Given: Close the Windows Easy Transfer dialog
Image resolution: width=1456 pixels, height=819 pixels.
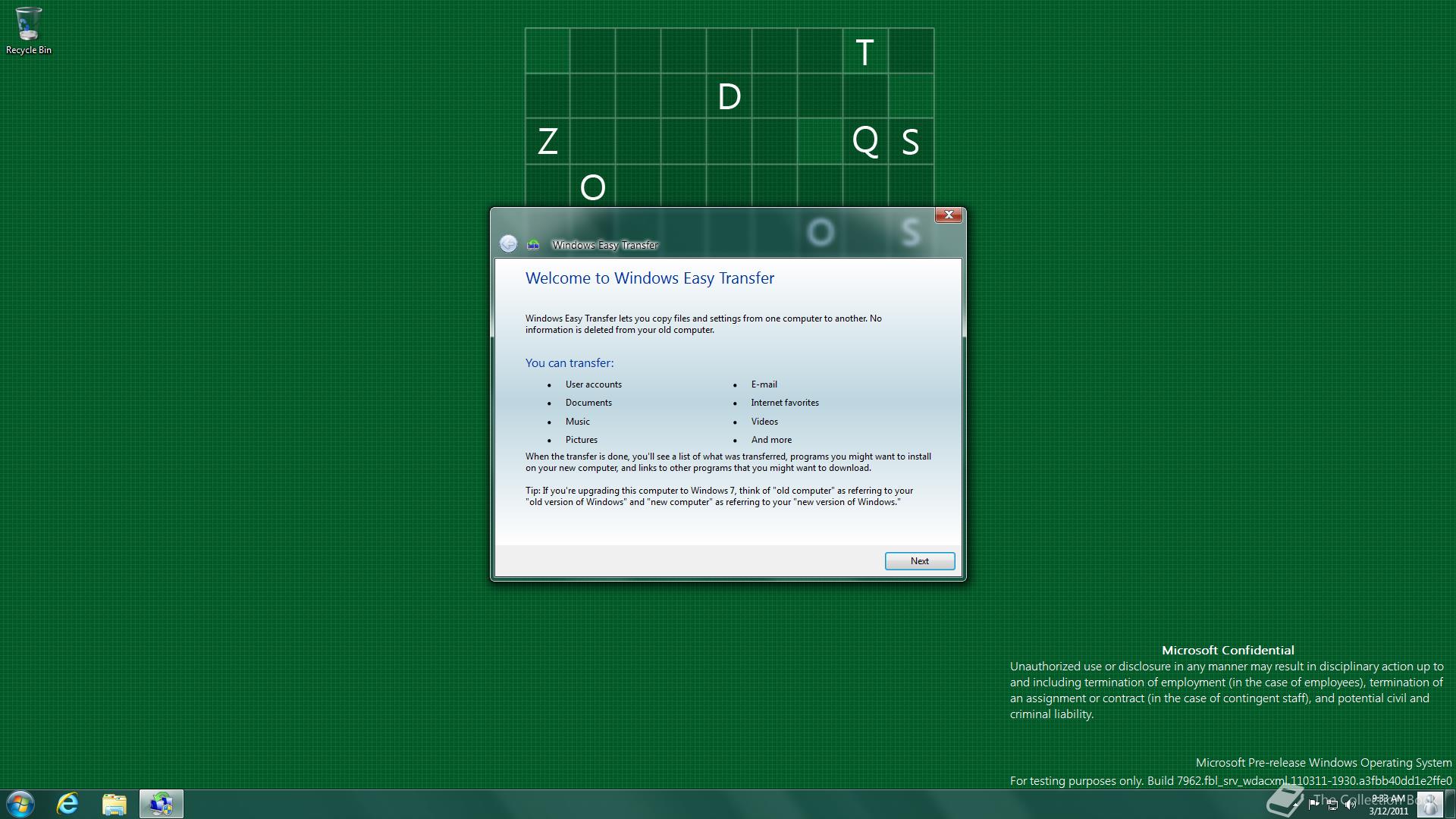Looking at the screenshot, I should tap(948, 215).
